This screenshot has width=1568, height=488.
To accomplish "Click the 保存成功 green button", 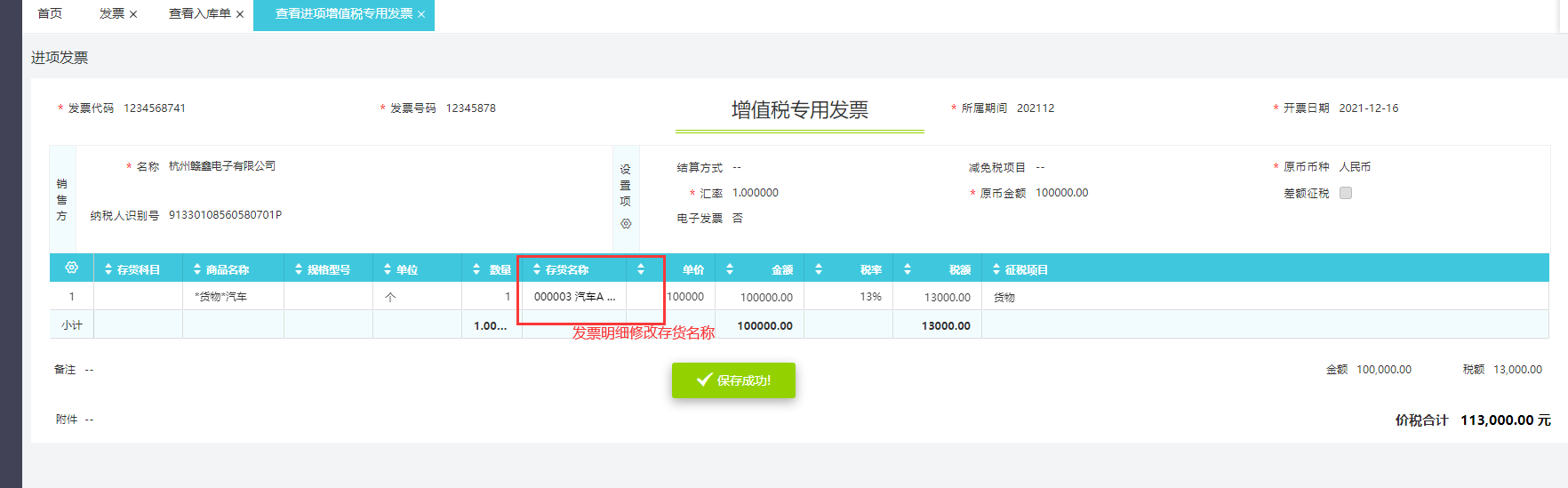I will point(733,380).
